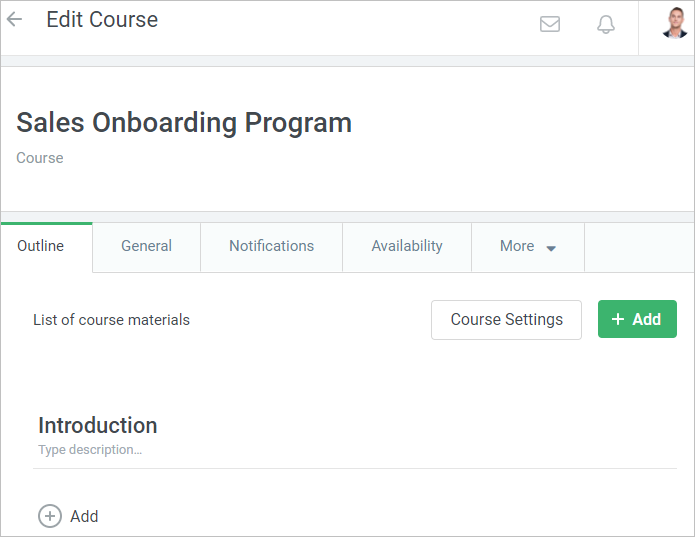
Task: Open messages via the envelope icon
Action: [550, 24]
